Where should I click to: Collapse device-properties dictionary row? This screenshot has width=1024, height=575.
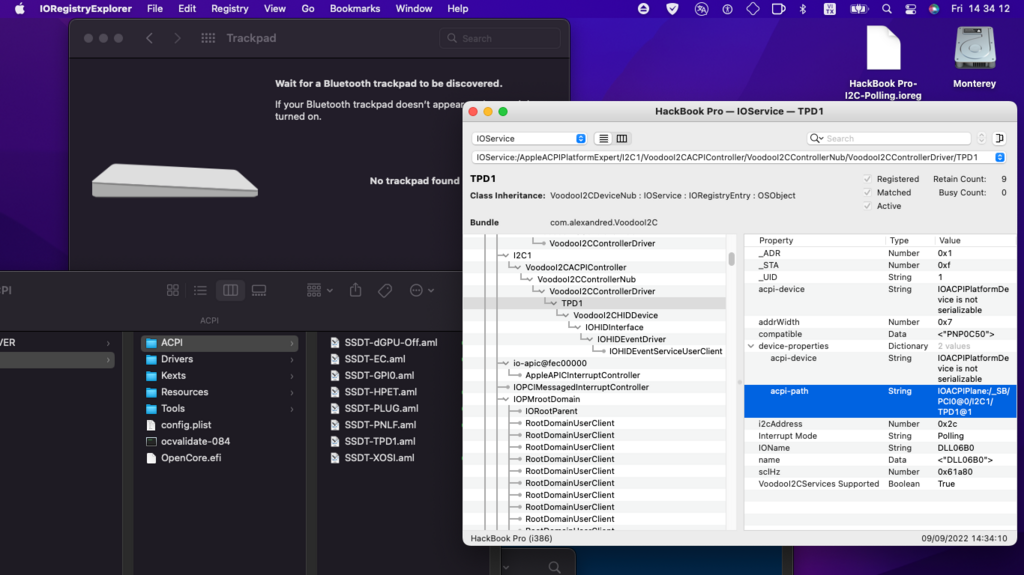pyautogui.click(x=751, y=346)
